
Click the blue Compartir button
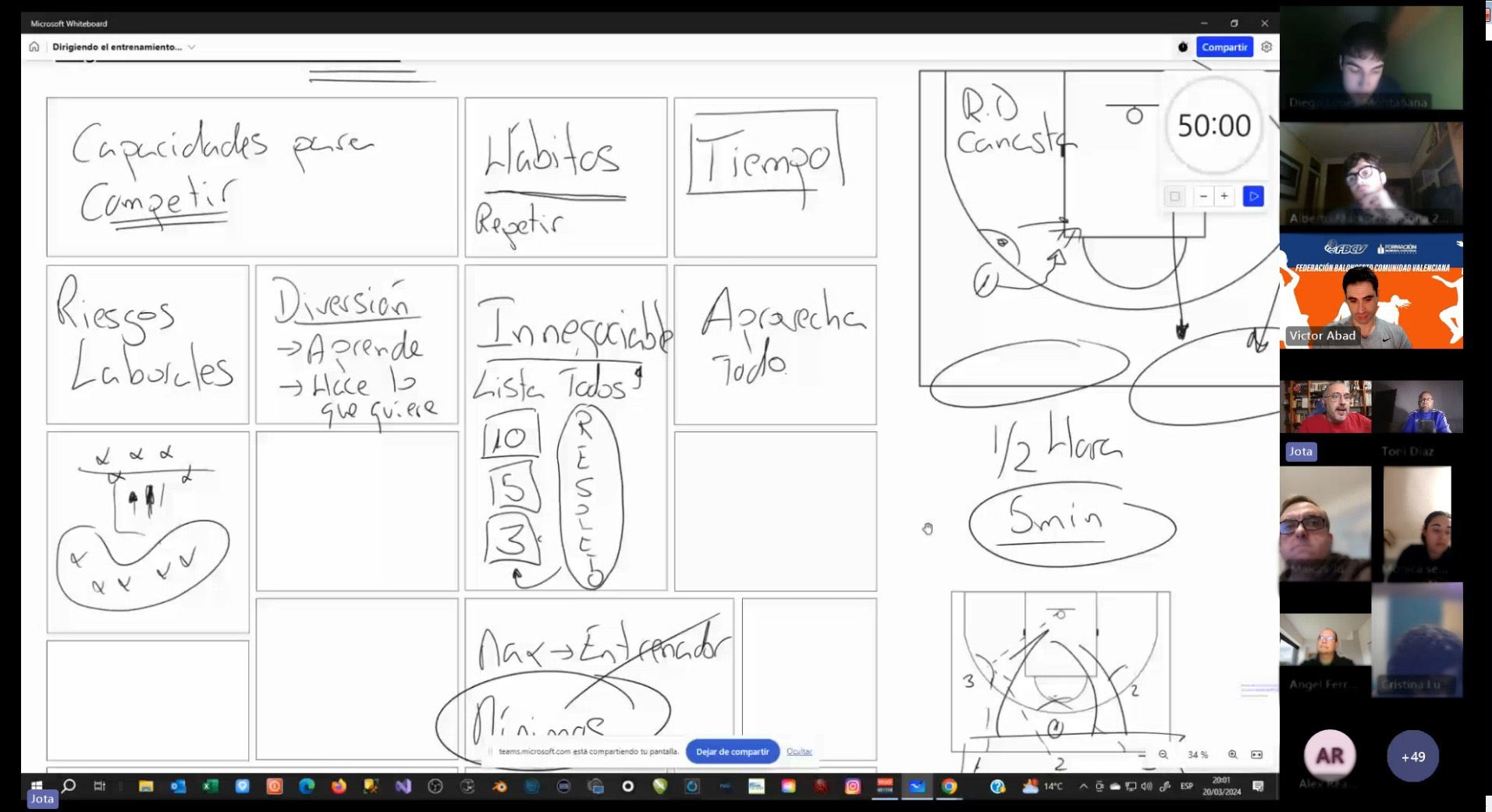1224,47
